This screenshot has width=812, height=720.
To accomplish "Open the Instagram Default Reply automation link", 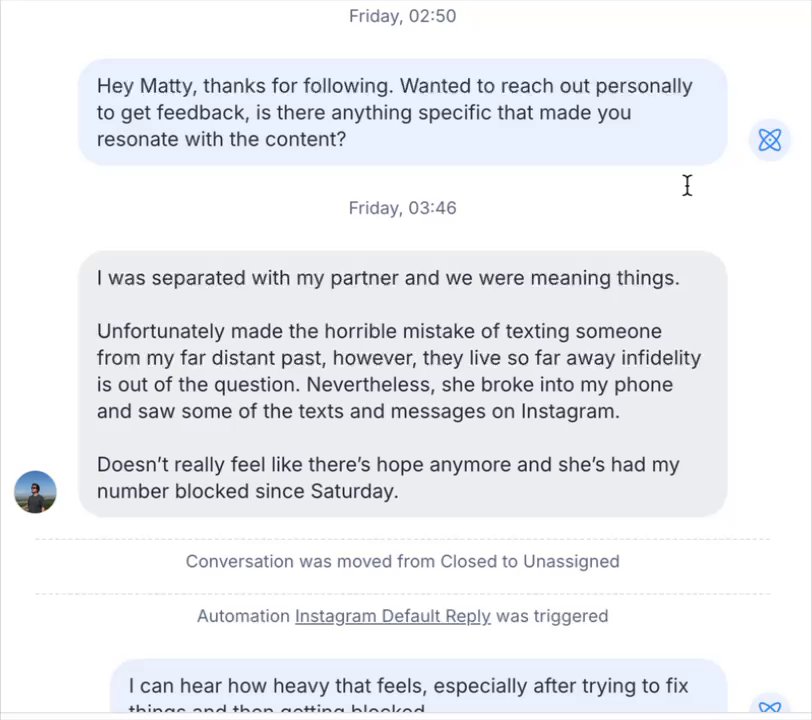I will pos(392,616).
